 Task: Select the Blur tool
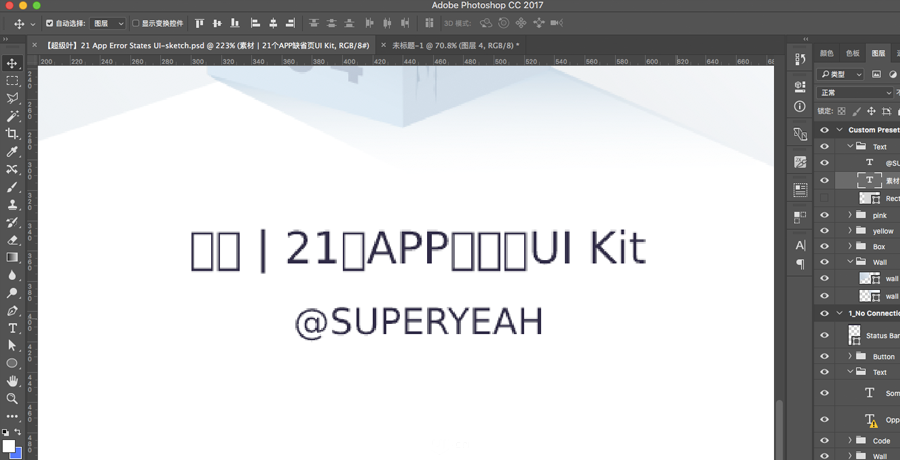pyautogui.click(x=11, y=275)
